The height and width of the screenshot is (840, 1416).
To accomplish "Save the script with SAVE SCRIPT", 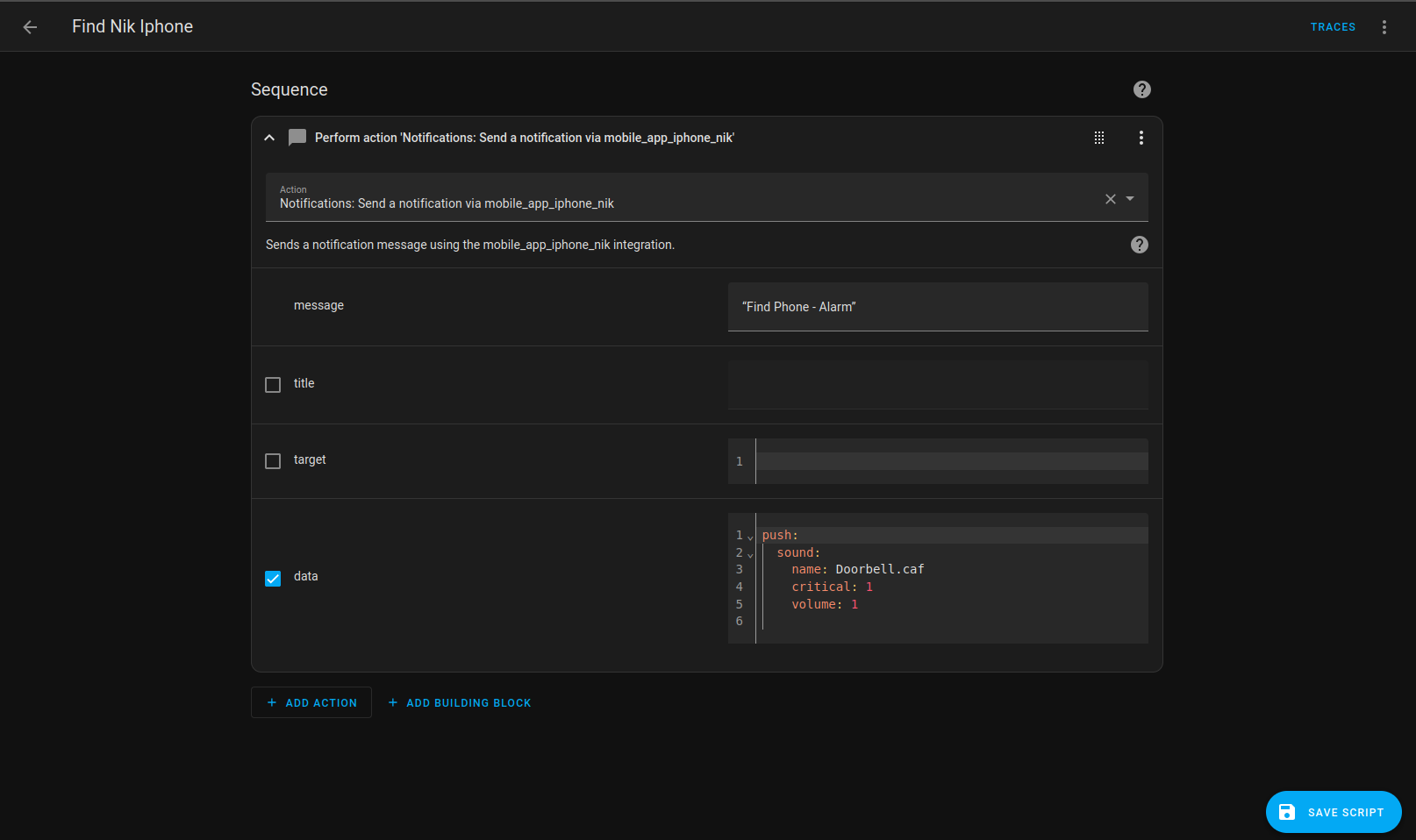I will [x=1334, y=812].
